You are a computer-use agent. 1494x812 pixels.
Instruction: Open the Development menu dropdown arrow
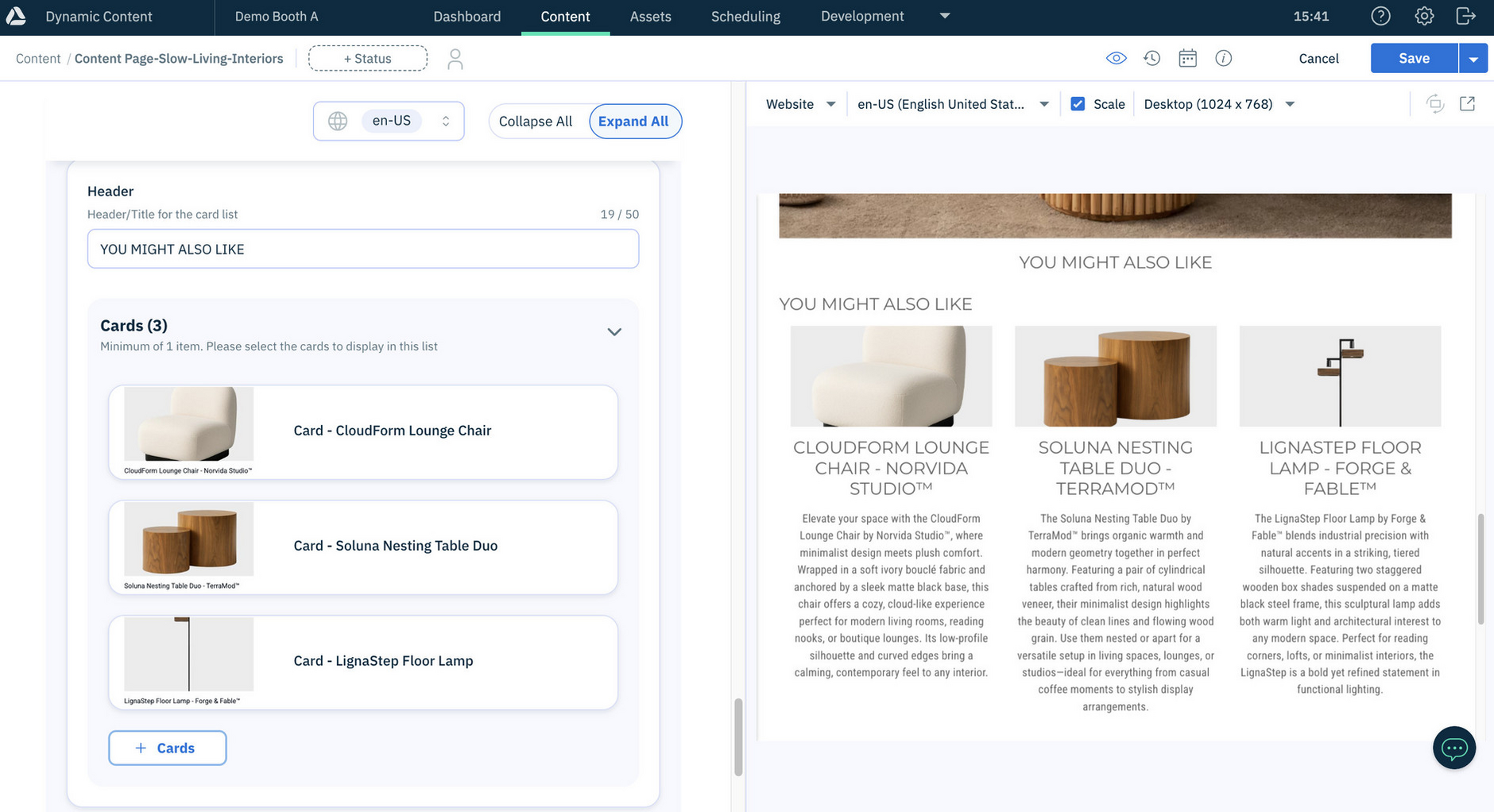click(x=945, y=16)
